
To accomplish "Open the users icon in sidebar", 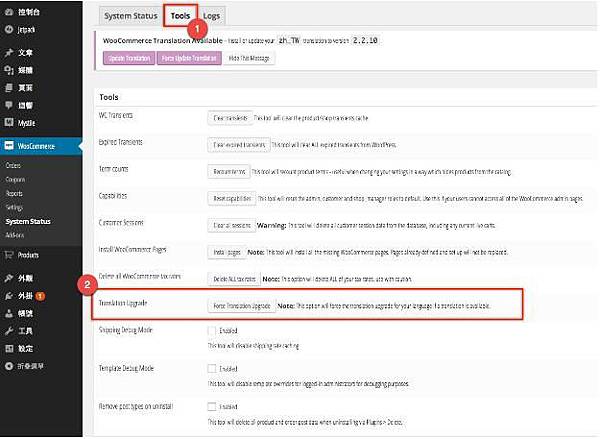I will point(9,313).
